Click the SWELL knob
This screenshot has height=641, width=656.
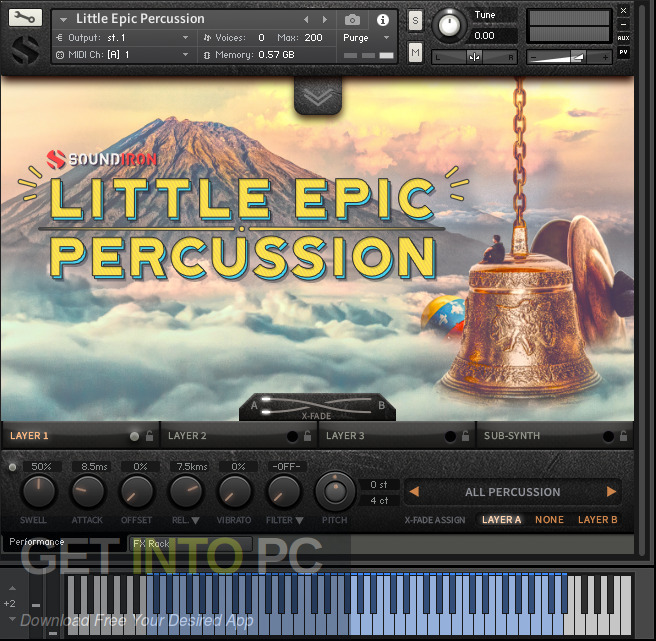pyautogui.click(x=39, y=492)
